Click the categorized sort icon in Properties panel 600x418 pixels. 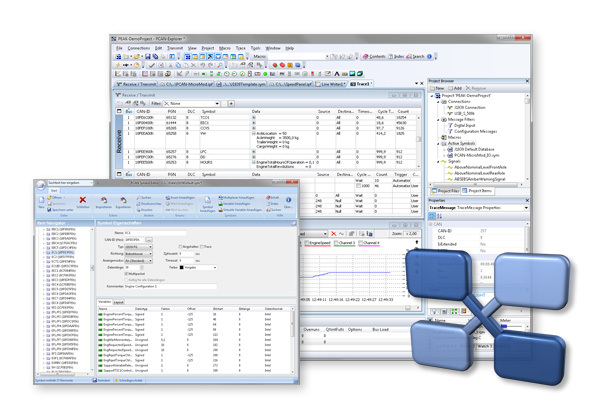click(x=432, y=216)
